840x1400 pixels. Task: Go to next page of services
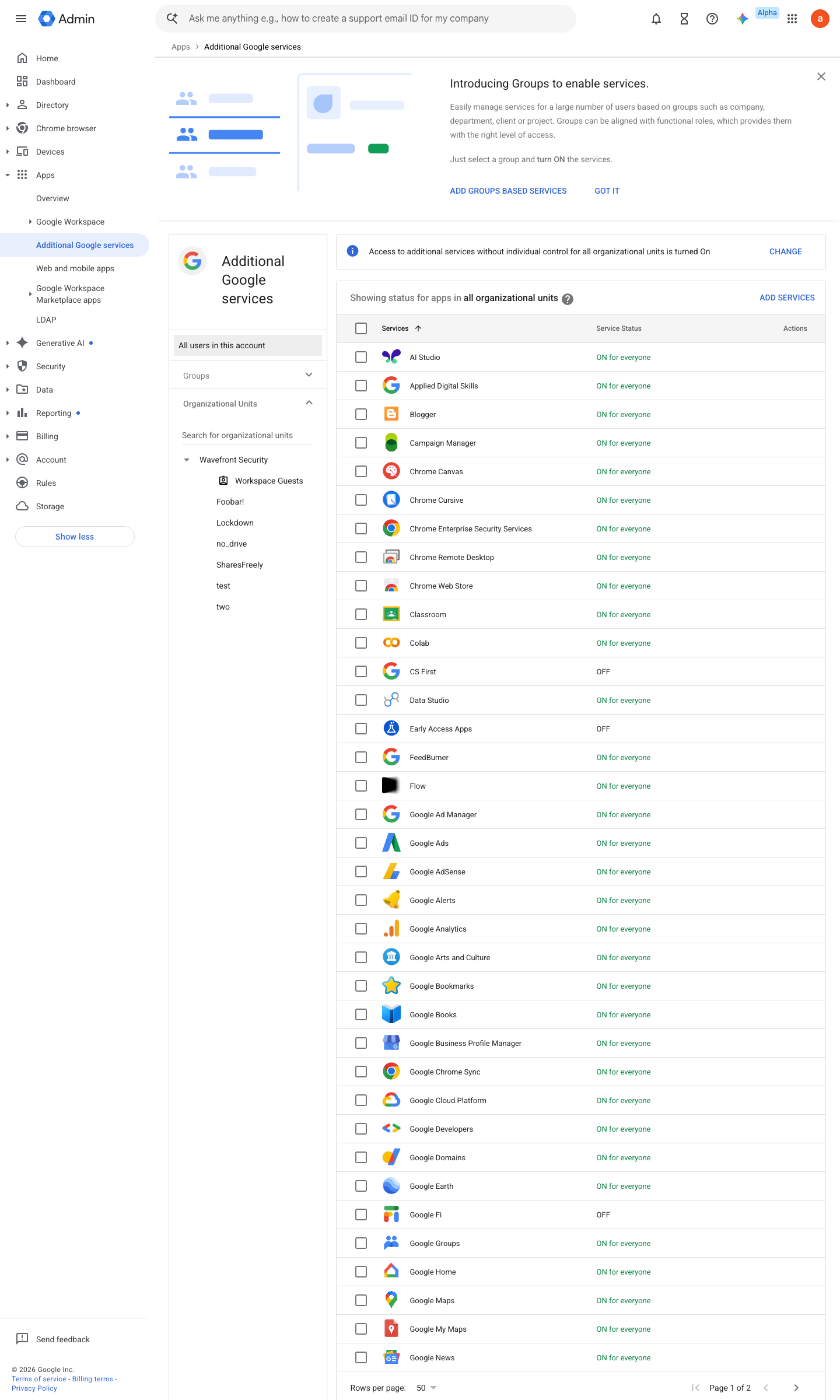pos(796,1388)
